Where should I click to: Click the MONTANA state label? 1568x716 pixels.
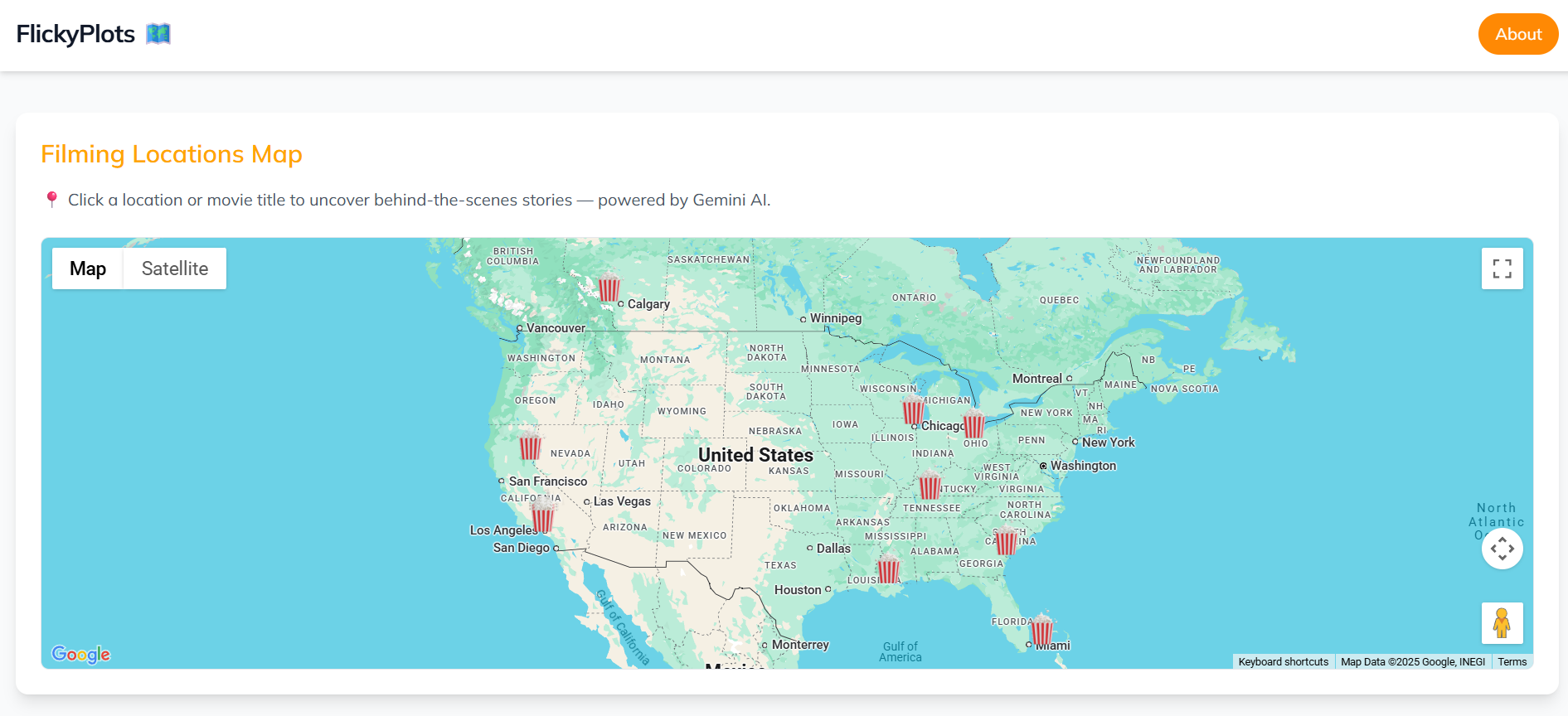point(665,360)
